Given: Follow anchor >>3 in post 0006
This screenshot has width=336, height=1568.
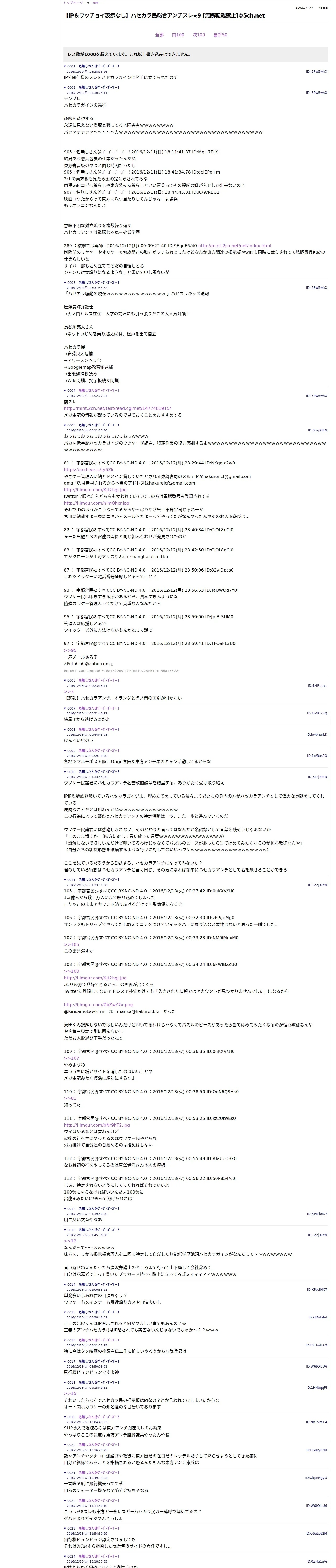Looking at the screenshot, I should coord(68,691).
